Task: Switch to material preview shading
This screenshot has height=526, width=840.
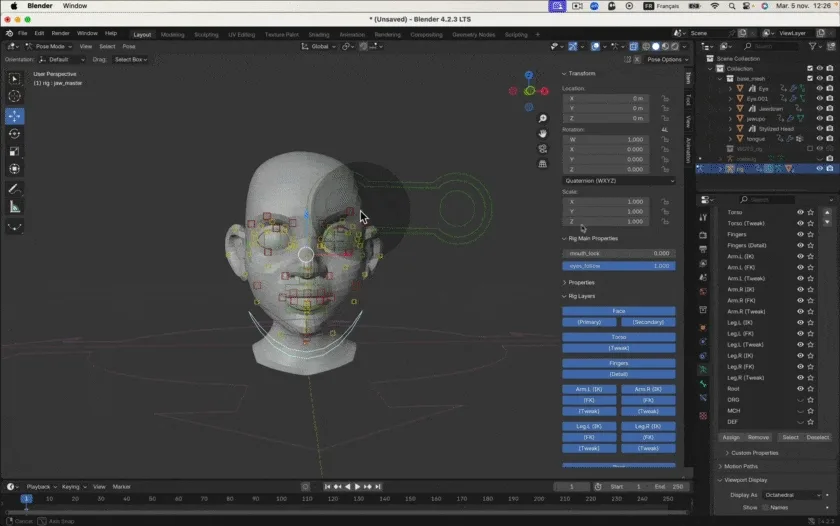Action: (x=665, y=47)
